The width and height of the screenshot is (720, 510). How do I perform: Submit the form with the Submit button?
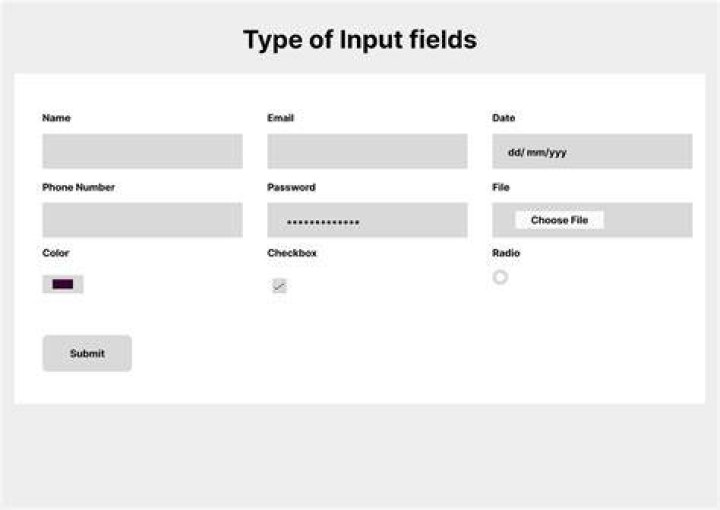(87, 353)
